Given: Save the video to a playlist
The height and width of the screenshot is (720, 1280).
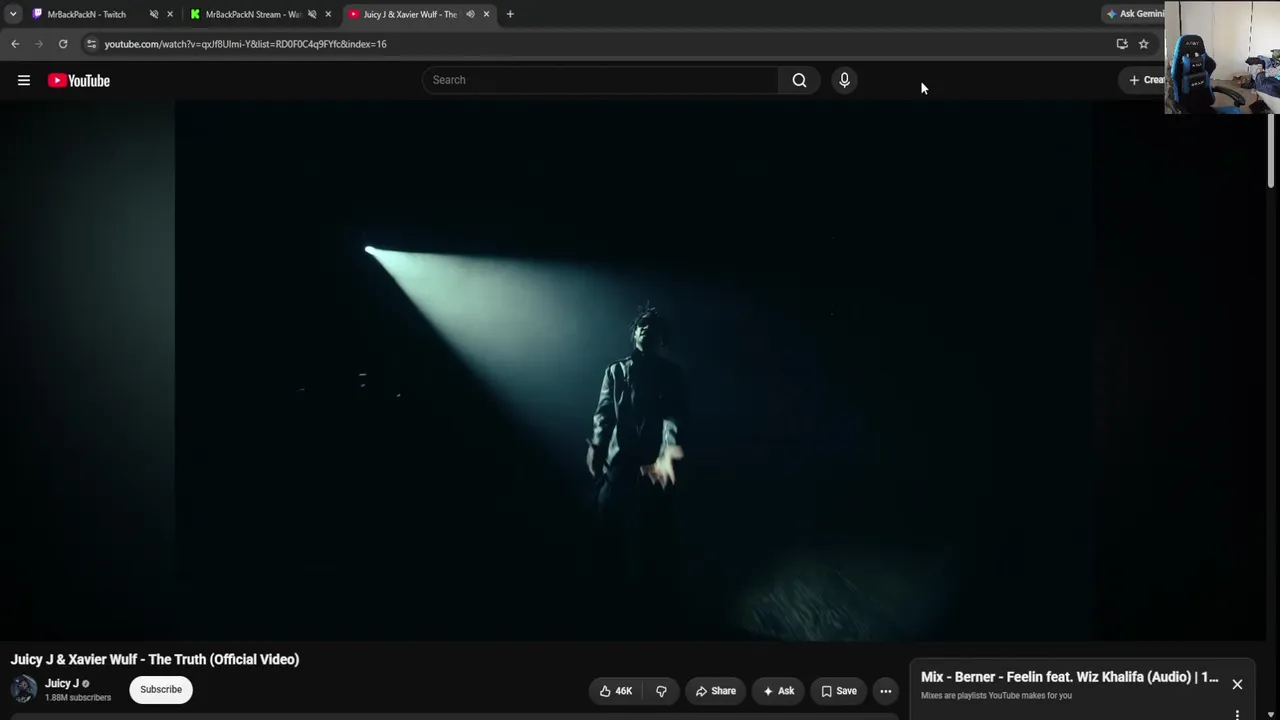Looking at the screenshot, I should 839,691.
